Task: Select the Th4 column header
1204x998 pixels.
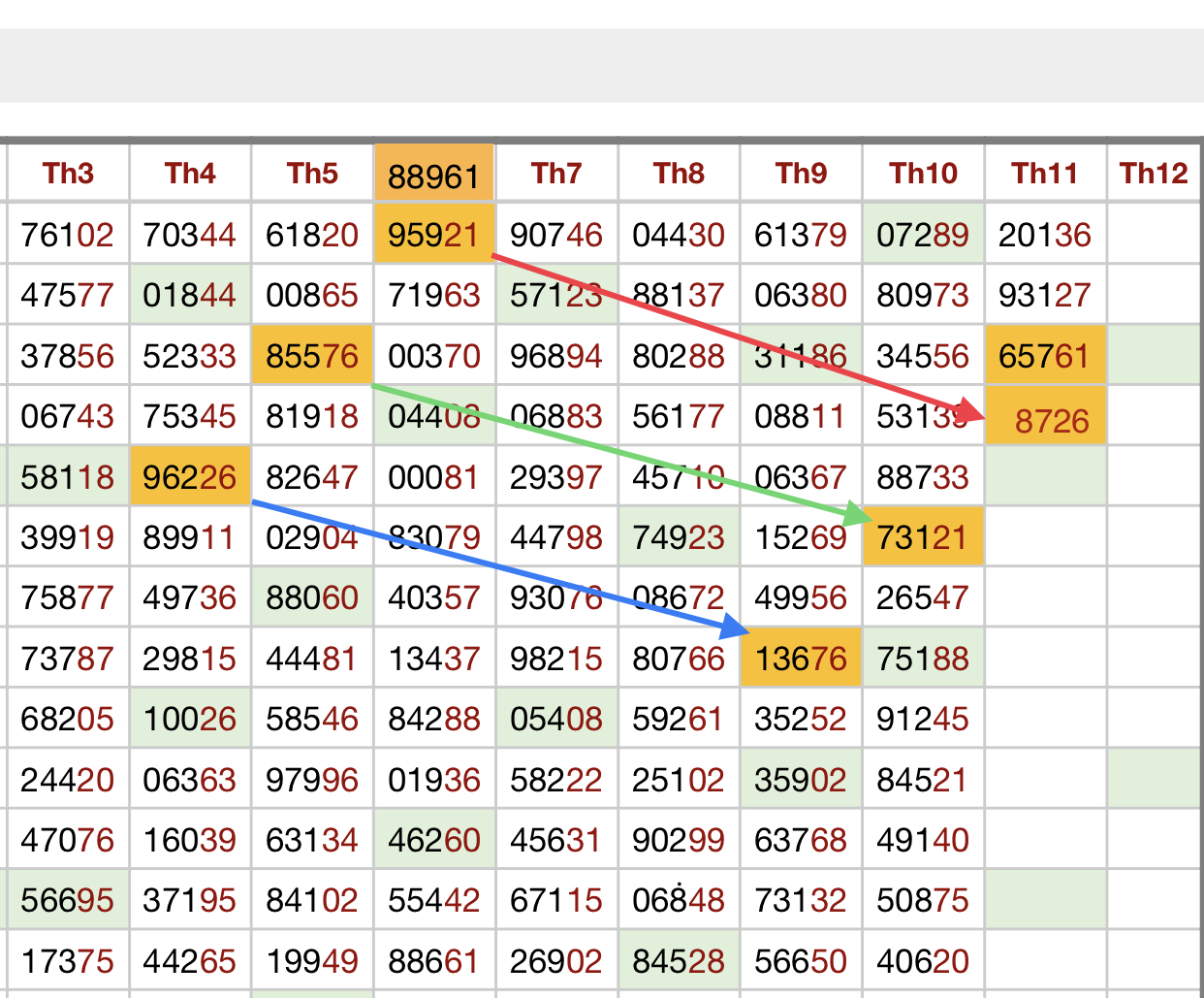Action: click(190, 174)
